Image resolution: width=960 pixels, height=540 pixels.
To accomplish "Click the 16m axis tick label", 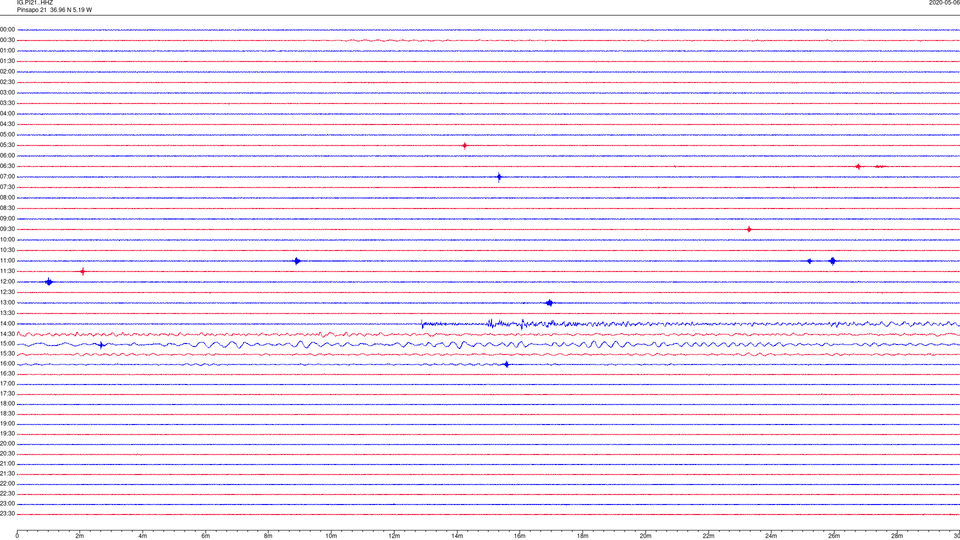I will [520, 536].
